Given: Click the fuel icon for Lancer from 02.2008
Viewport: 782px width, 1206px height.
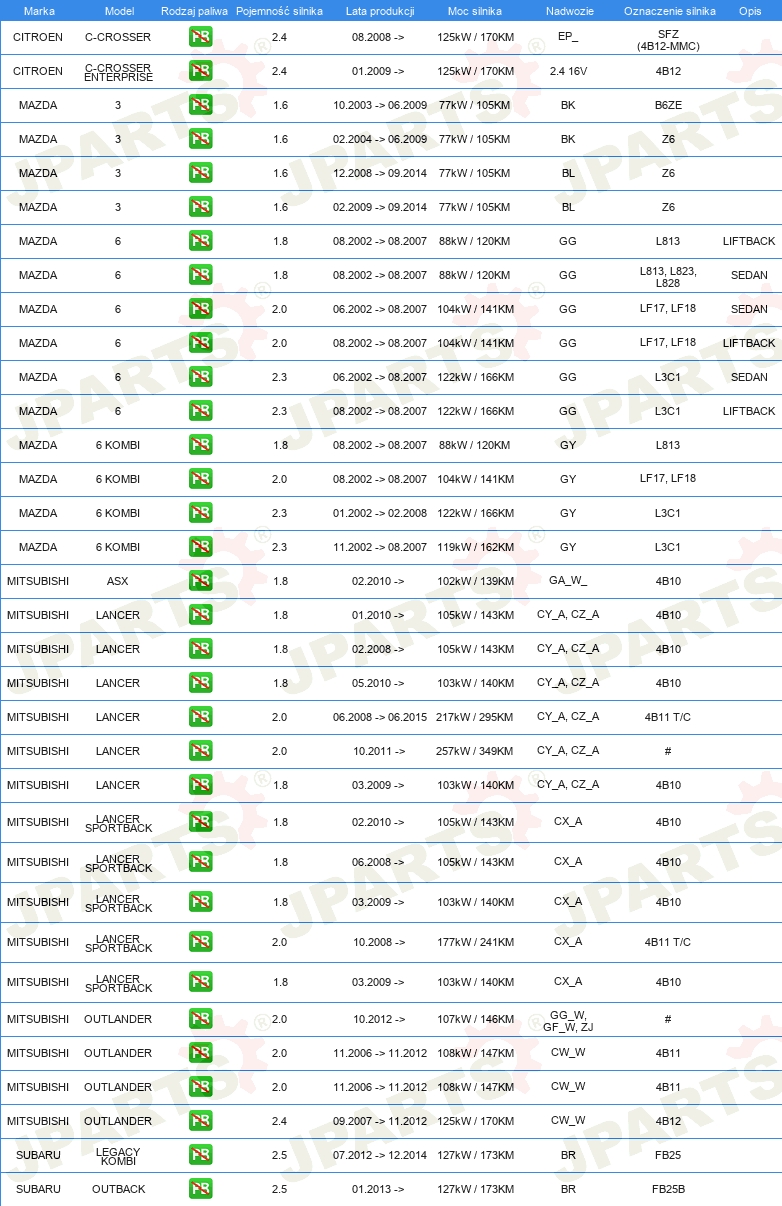Looking at the screenshot, I should pyautogui.click(x=200, y=650).
